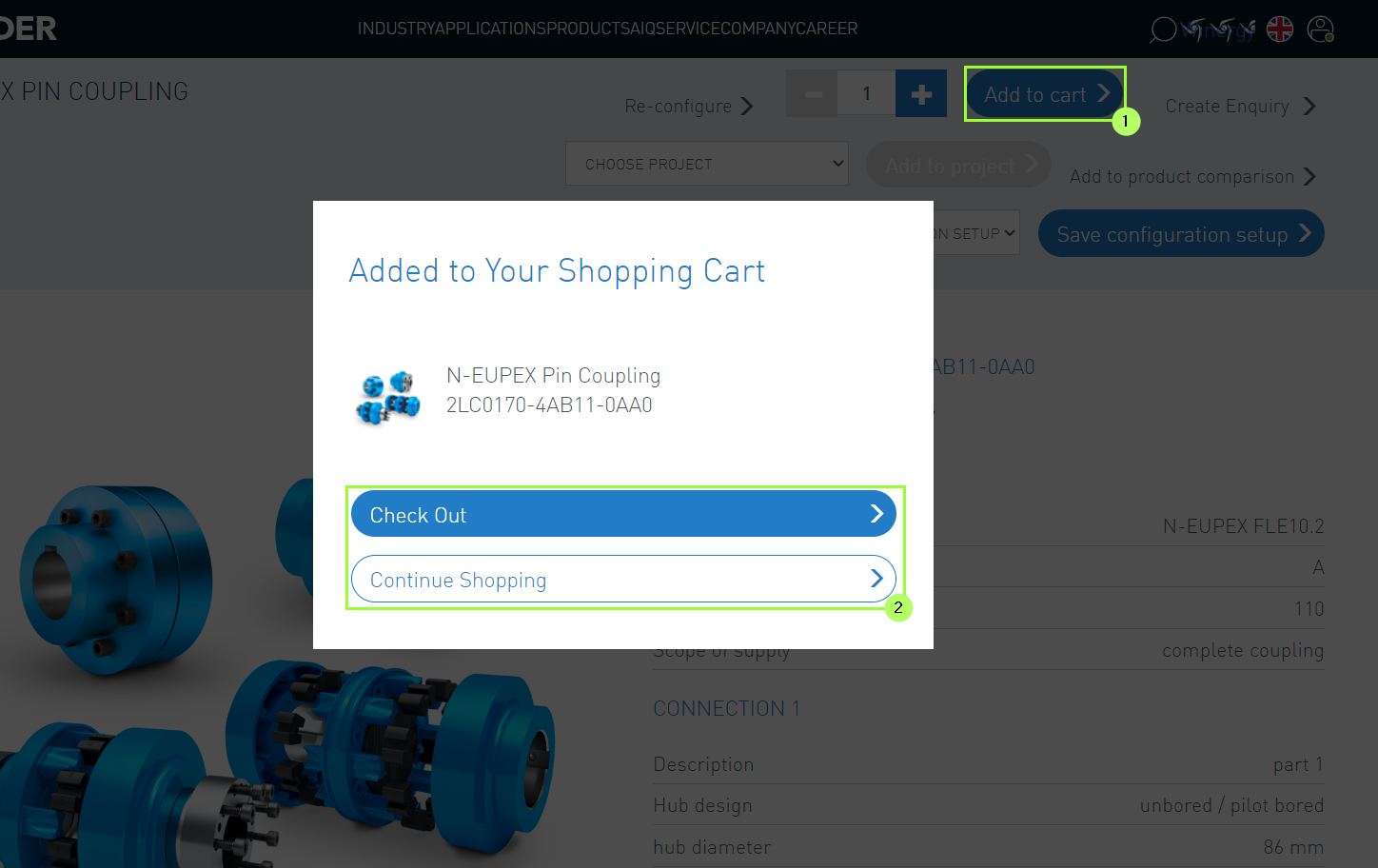Open the CAREER menu item
The image size is (1378, 868).
pyautogui.click(x=827, y=29)
